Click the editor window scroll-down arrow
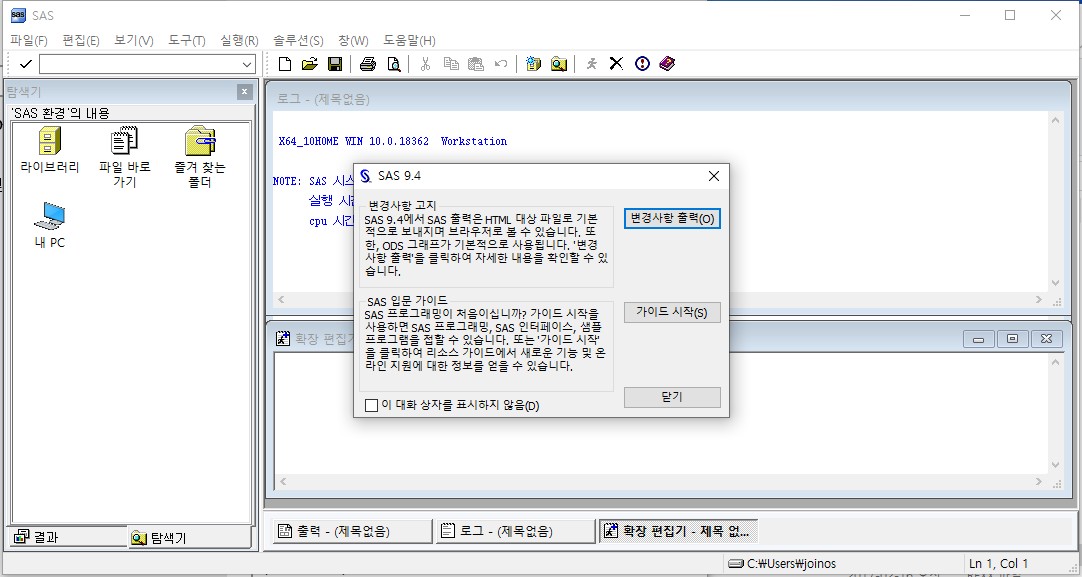This screenshot has height=577, width=1082. point(1056,465)
